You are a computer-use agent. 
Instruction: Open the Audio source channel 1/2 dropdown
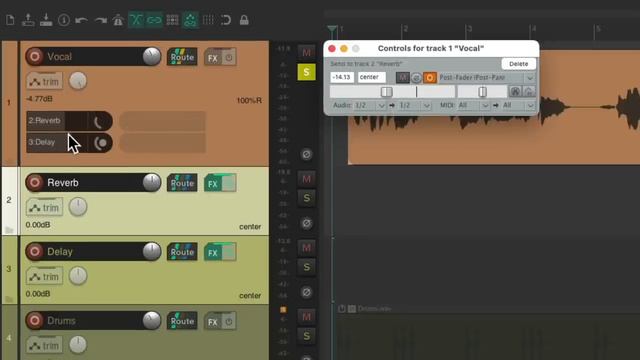(369, 105)
